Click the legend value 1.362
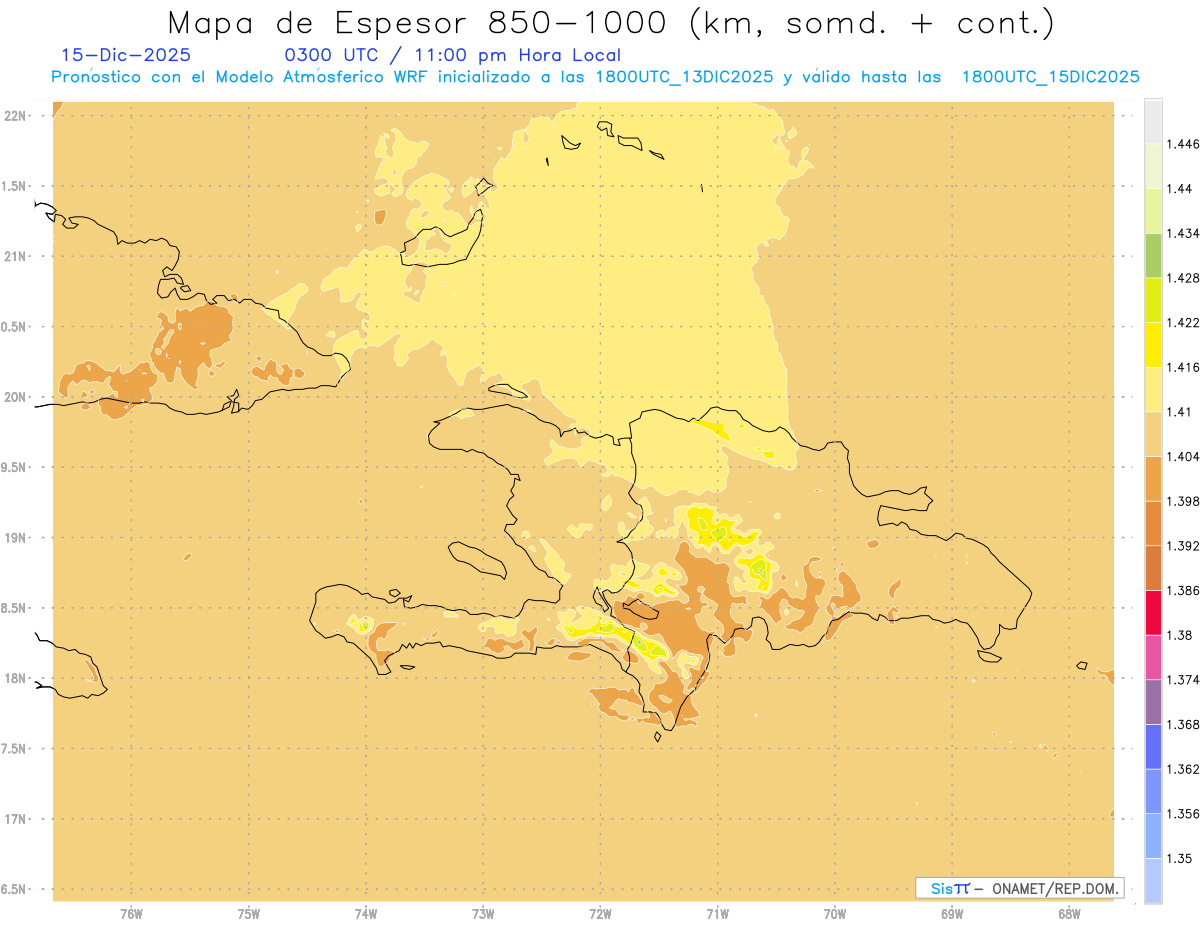 point(1182,769)
